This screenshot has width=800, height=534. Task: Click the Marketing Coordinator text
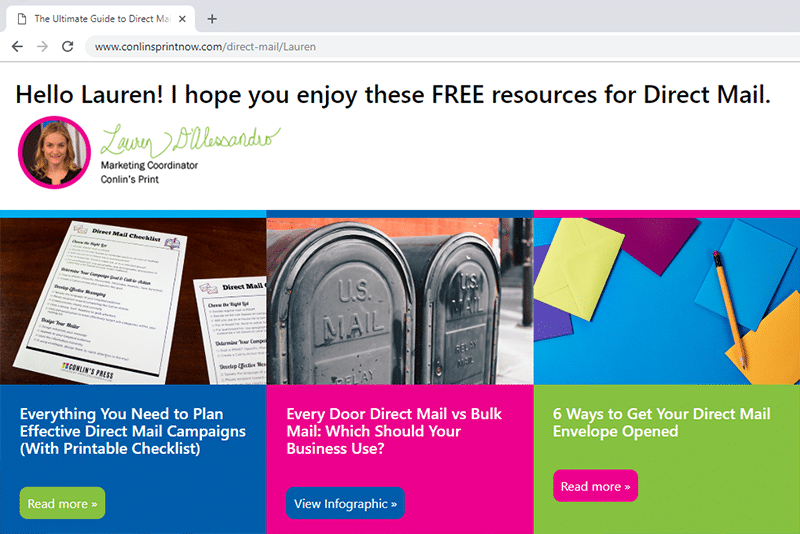(x=149, y=165)
